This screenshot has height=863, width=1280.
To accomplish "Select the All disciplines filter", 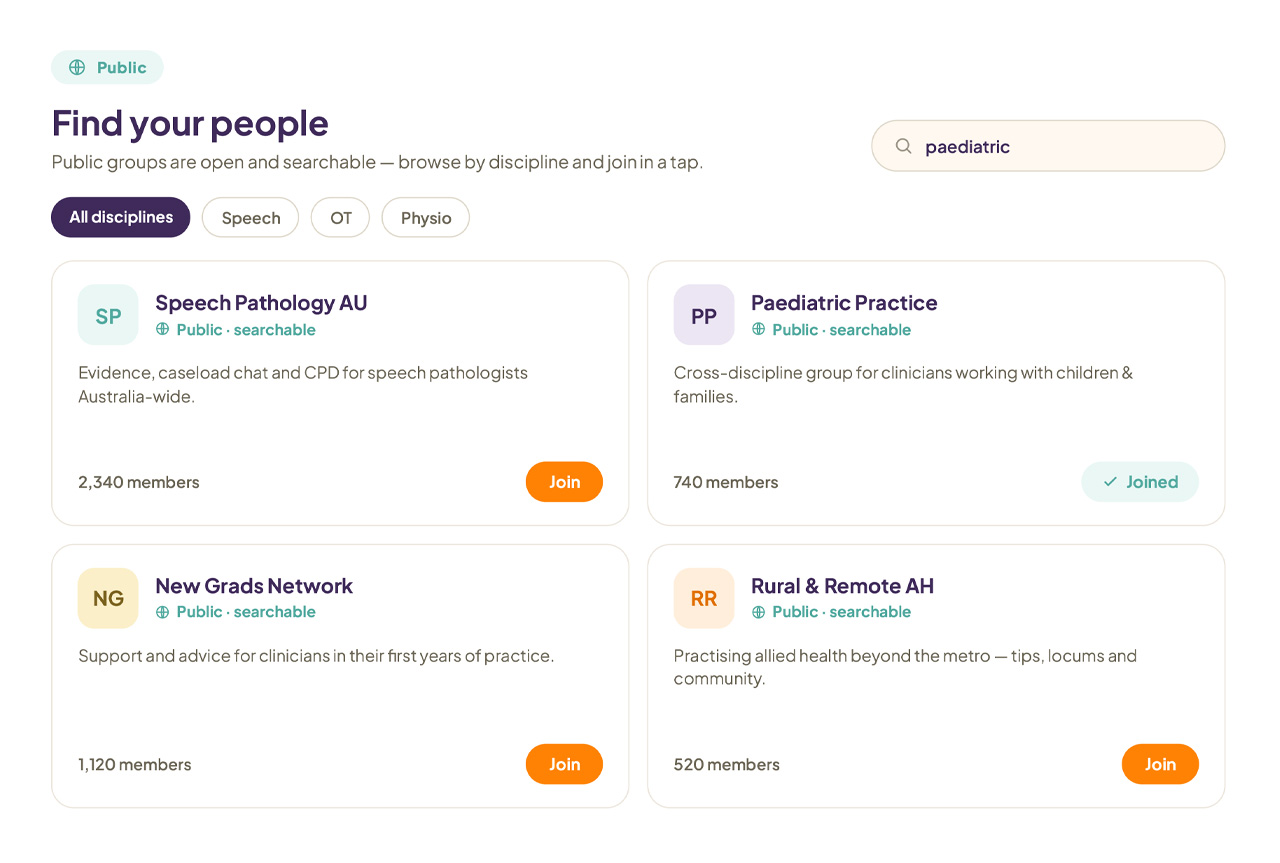I will point(121,217).
